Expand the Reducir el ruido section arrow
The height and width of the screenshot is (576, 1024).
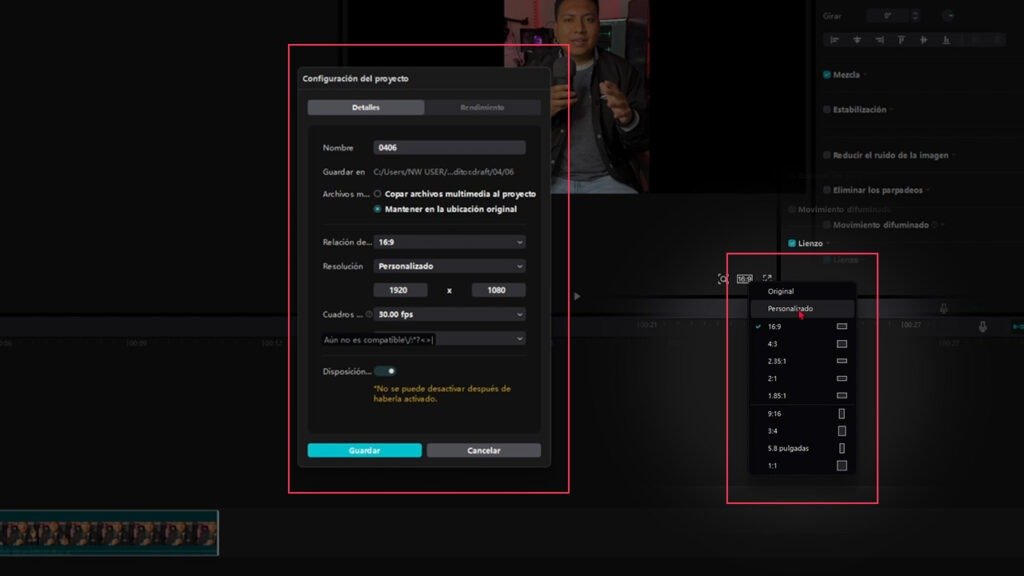[x=954, y=155]
